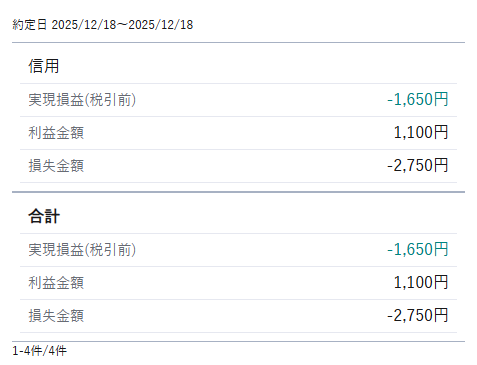Viewport: 477px width, 365px height.
Task: Click 実現損益(税引前) label under 信用
Action: pos(82,100)
